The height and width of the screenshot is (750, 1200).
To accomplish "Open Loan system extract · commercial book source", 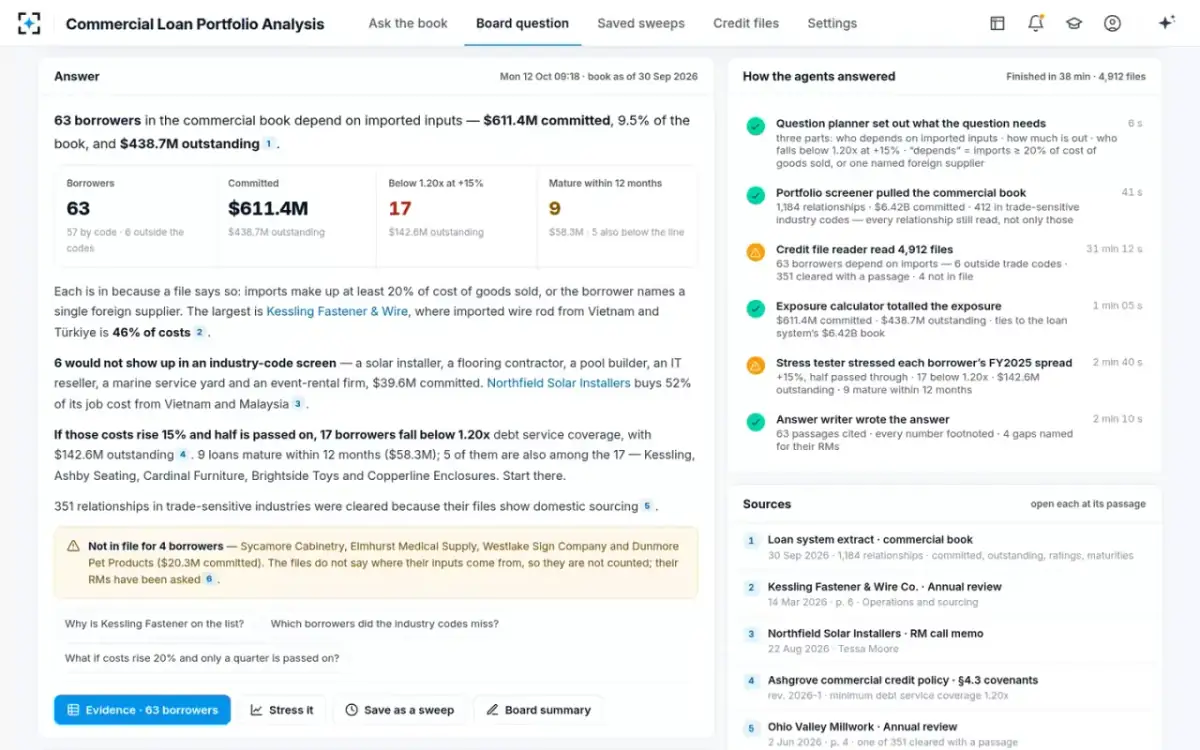I will coord(944,547).
